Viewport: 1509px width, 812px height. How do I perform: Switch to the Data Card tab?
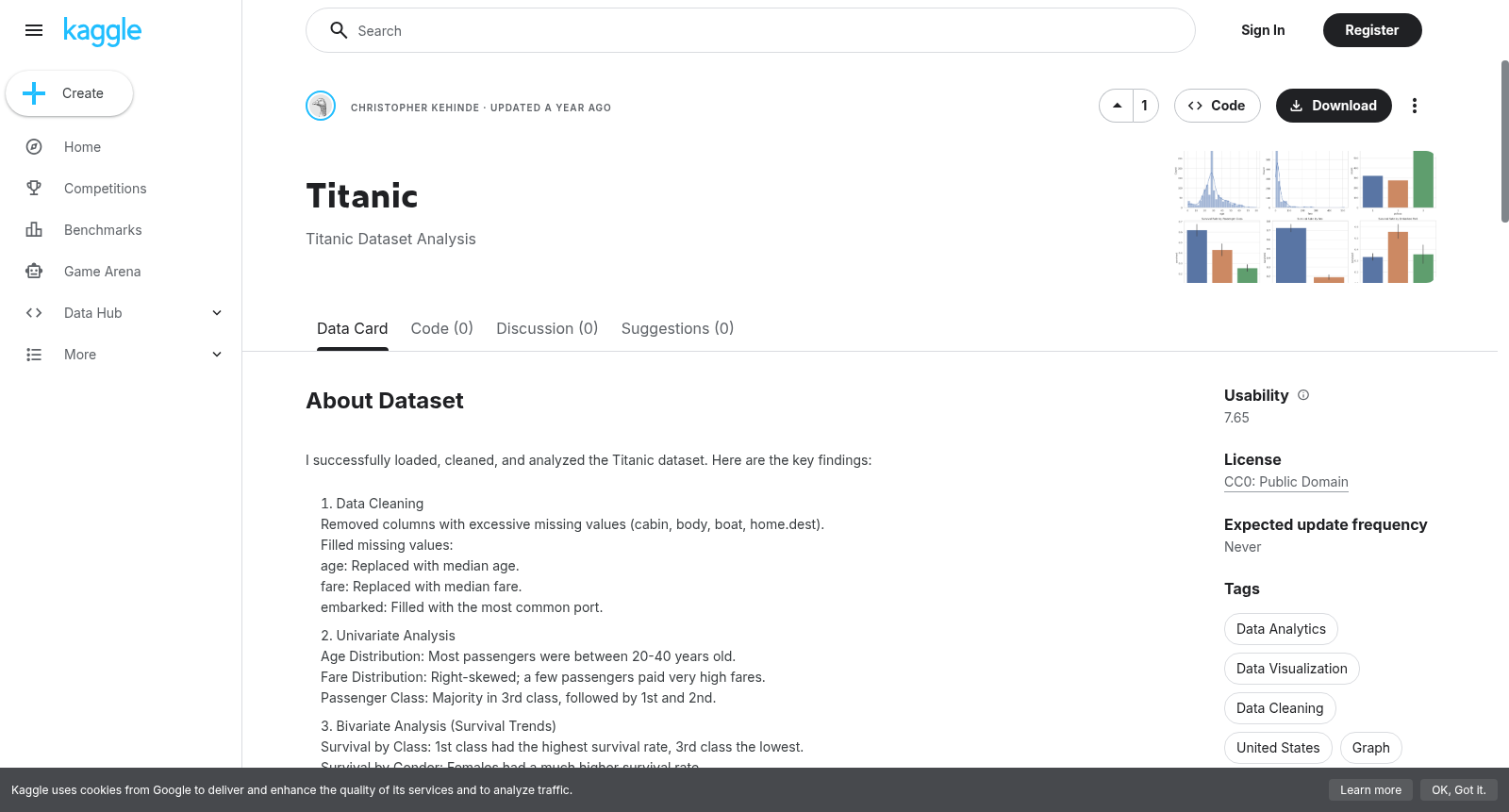353,329
